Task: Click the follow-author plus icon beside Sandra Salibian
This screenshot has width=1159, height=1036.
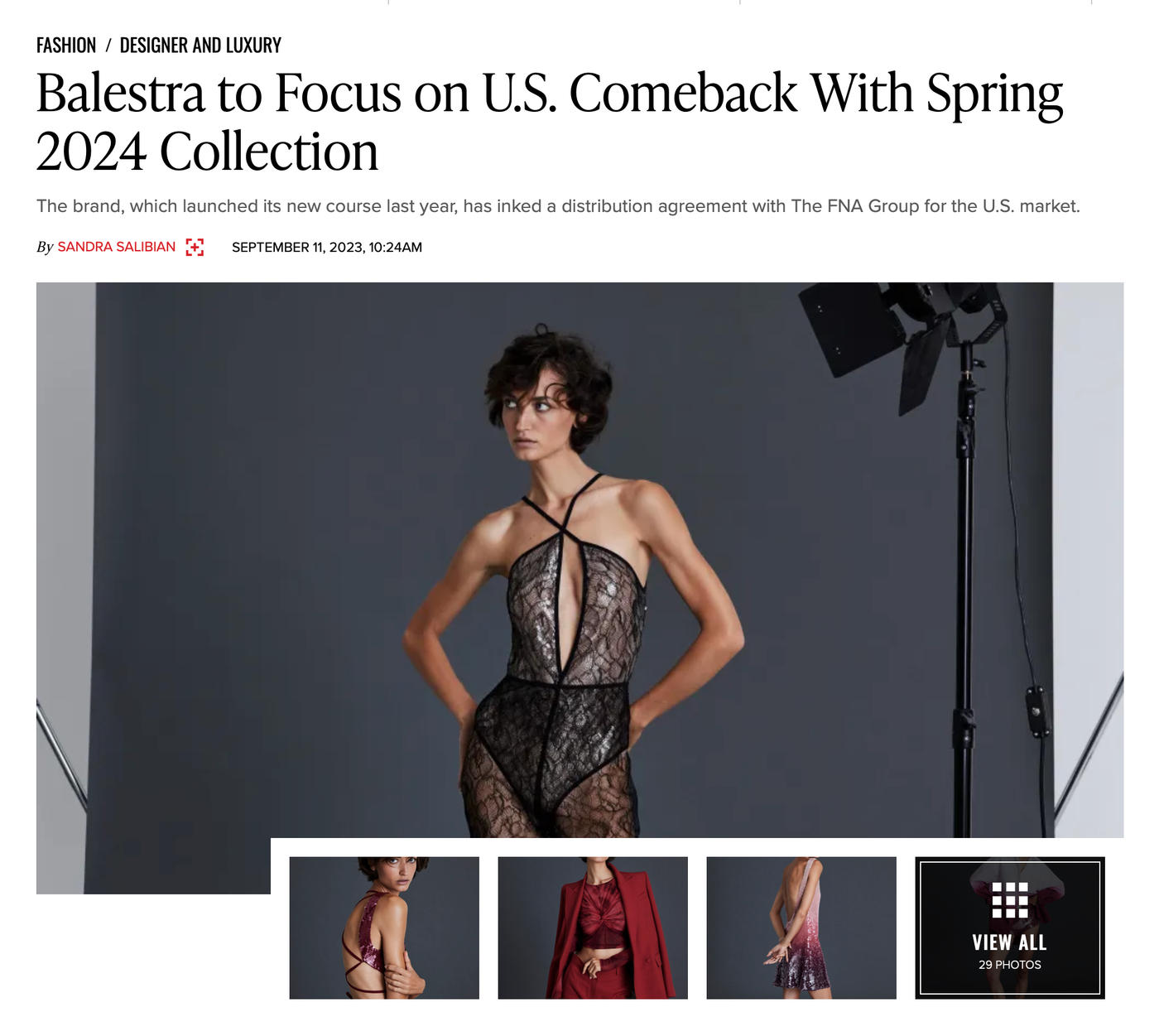Action: coord(195,247)
